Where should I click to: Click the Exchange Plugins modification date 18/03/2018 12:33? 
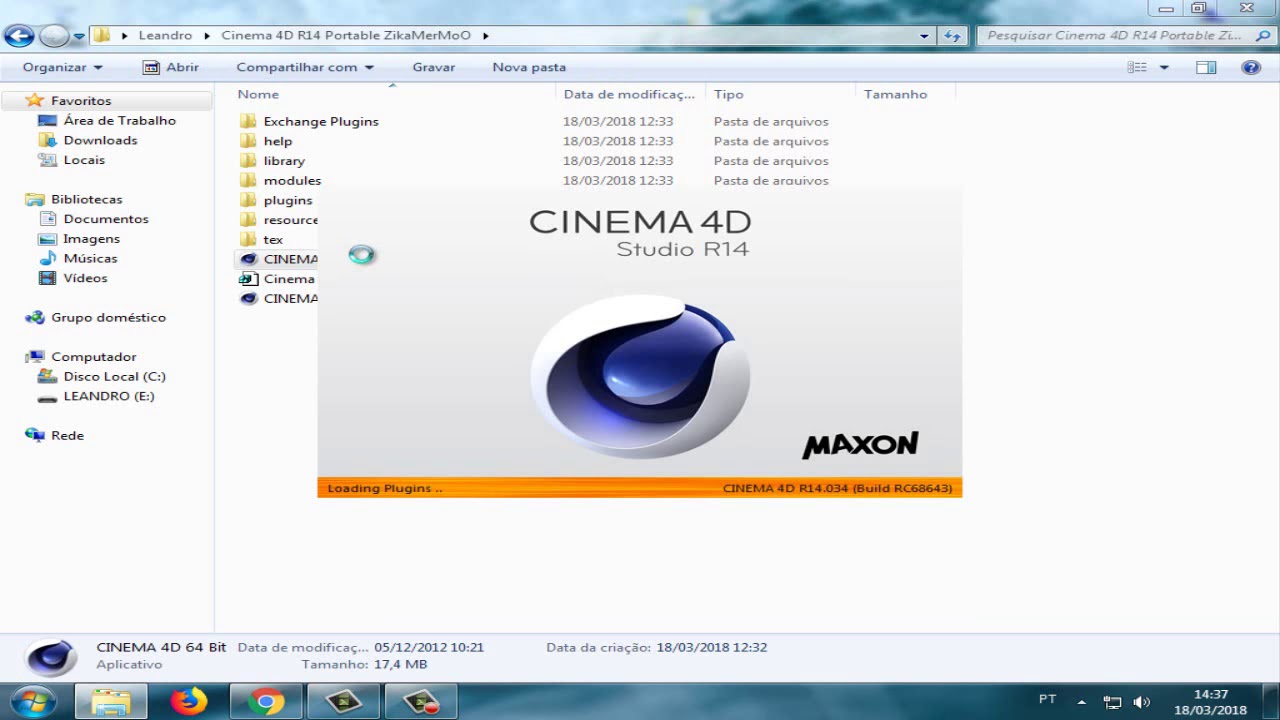(617, 121)
